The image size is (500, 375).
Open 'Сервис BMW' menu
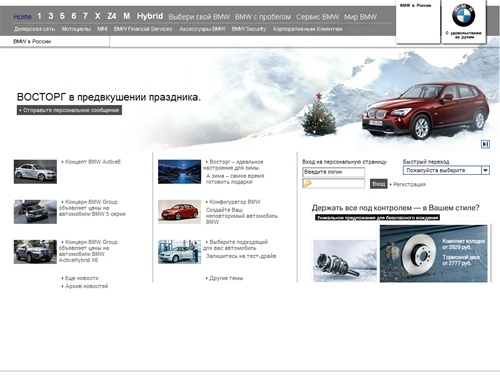coord(317,17)
